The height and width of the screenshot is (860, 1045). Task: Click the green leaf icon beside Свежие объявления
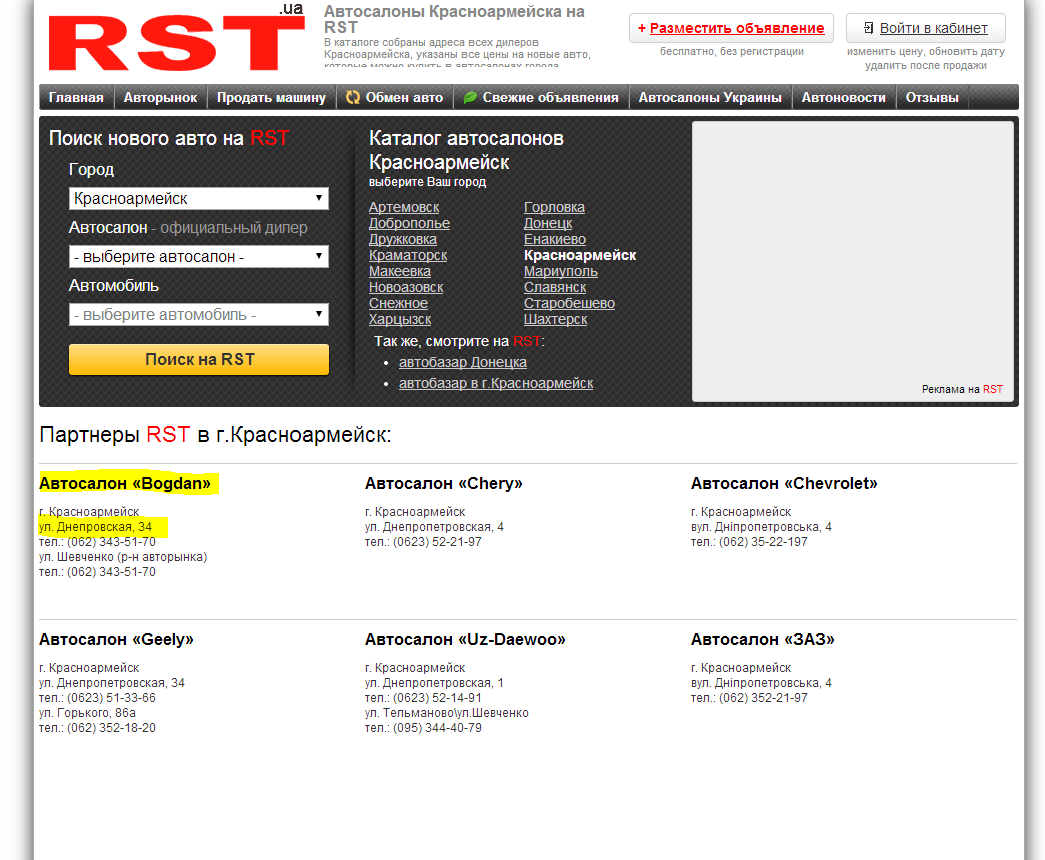coord(470,97)
